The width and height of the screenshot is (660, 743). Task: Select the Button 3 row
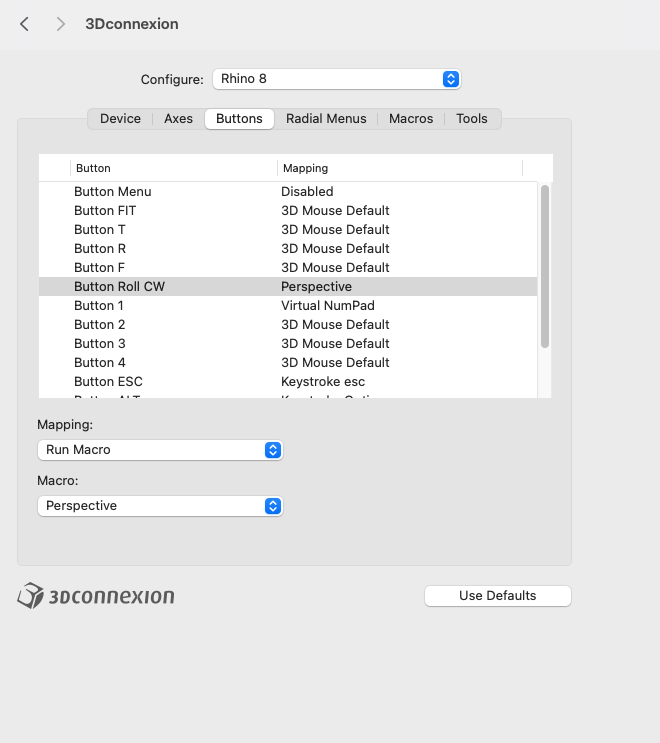(x=288, y=343)
